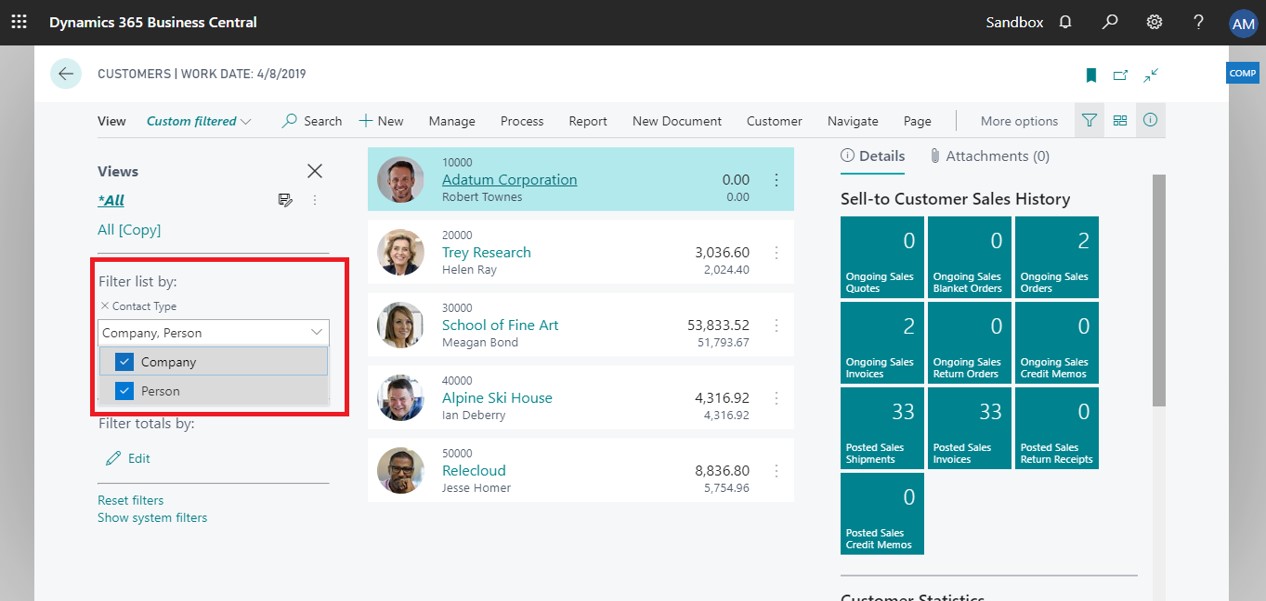The height and width of the screenshot is (601, 1266).
Task: Open the settings gear menu
Action: coord(1154,22)
